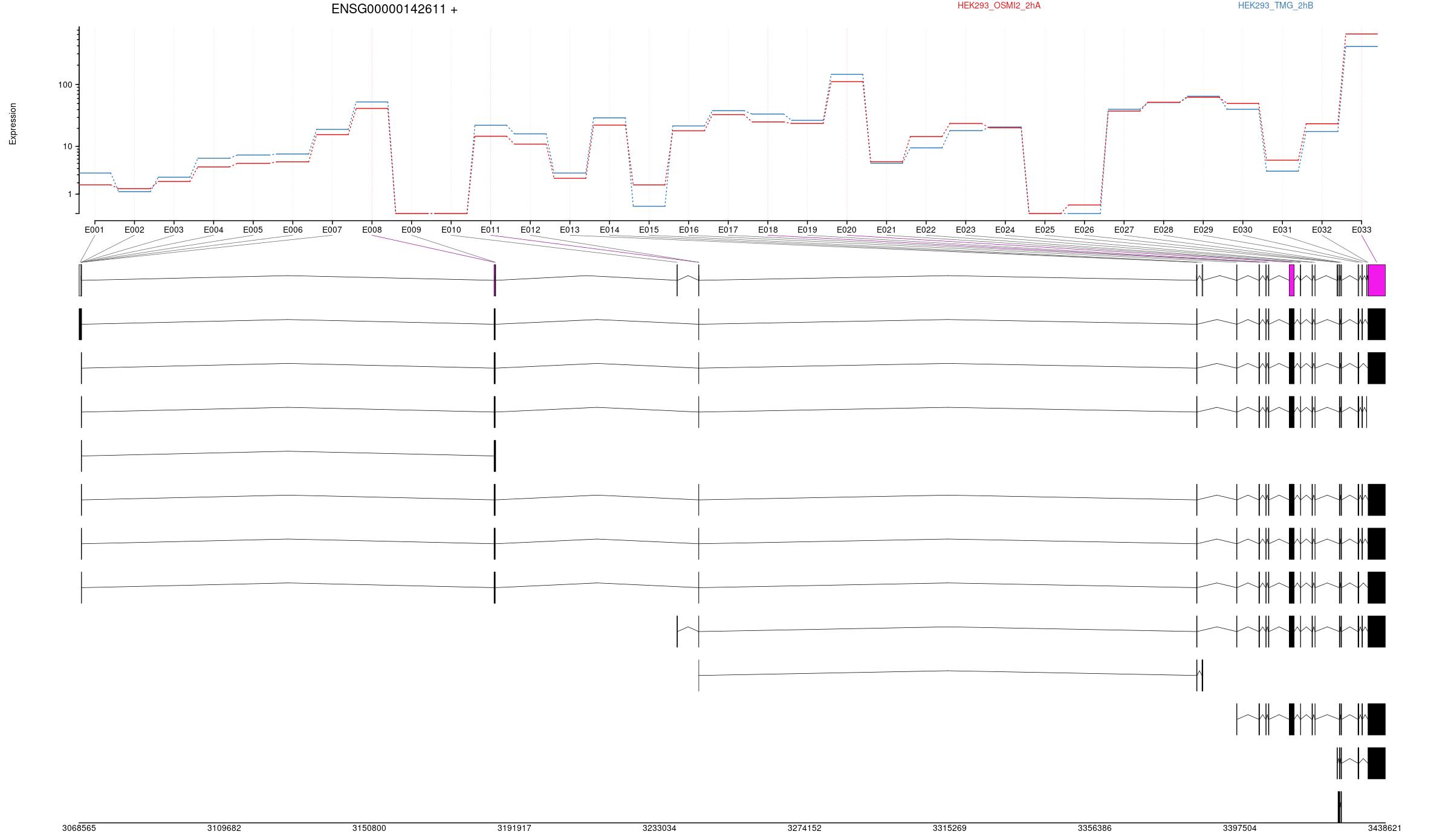
Task: Select exon label E014
Action: (609, 230)
